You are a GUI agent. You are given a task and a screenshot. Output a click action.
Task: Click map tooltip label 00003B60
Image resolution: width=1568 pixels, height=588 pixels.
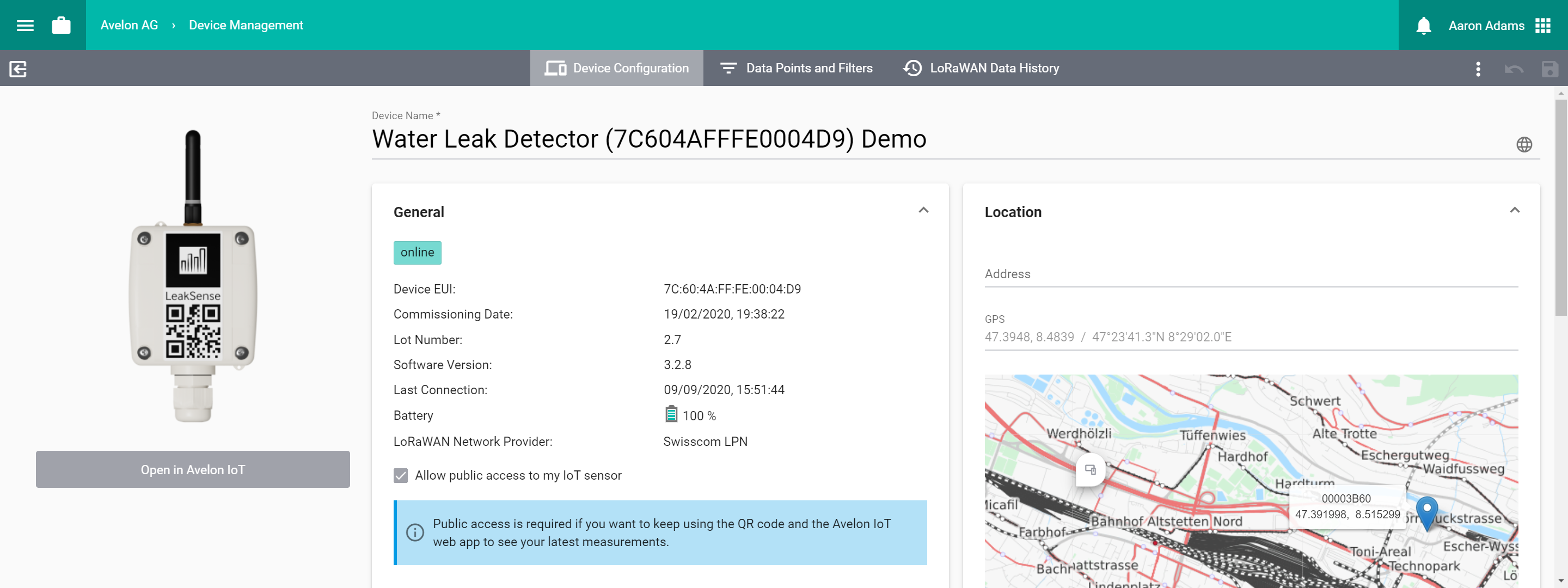coord(1346,499)
